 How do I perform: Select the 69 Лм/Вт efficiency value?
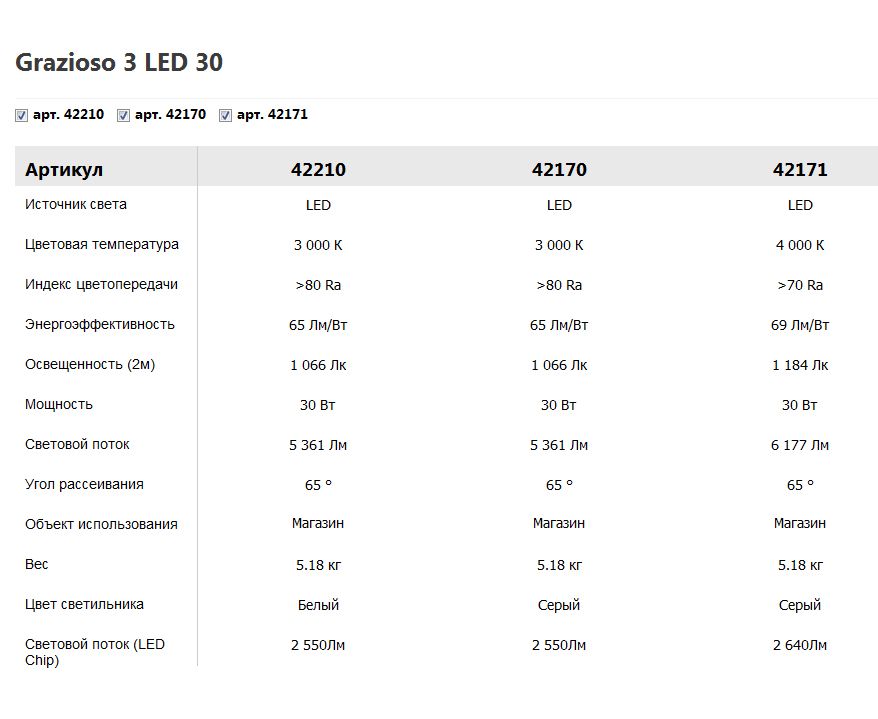pyautogui.click(x=800, y=325)
